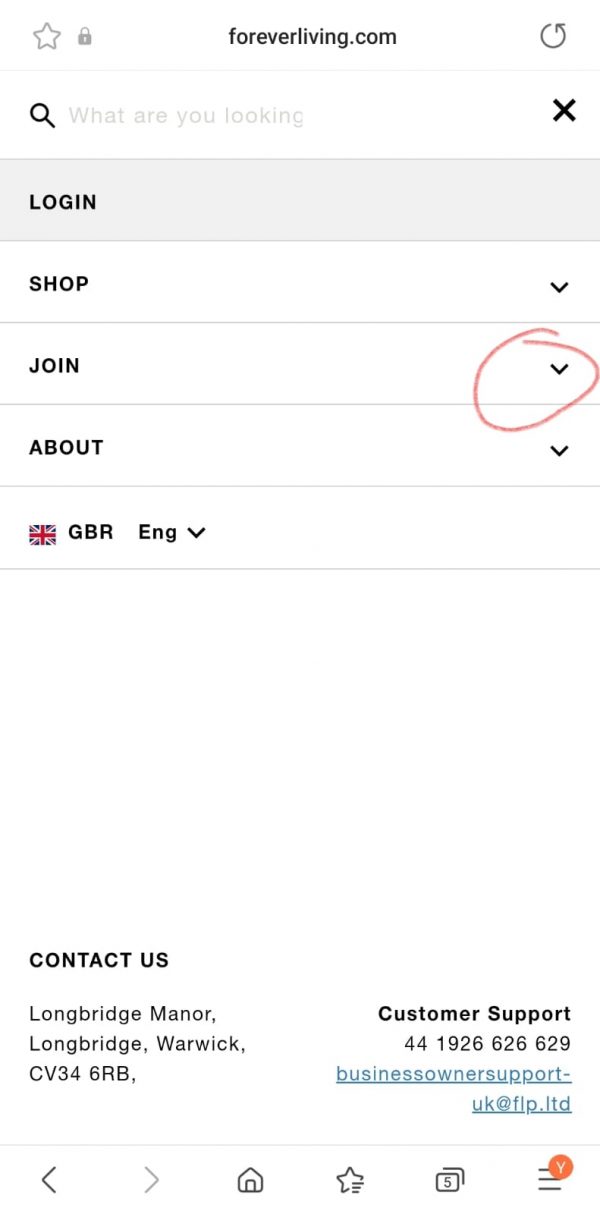Open the browser home page icon

[x=250, y=1181]
